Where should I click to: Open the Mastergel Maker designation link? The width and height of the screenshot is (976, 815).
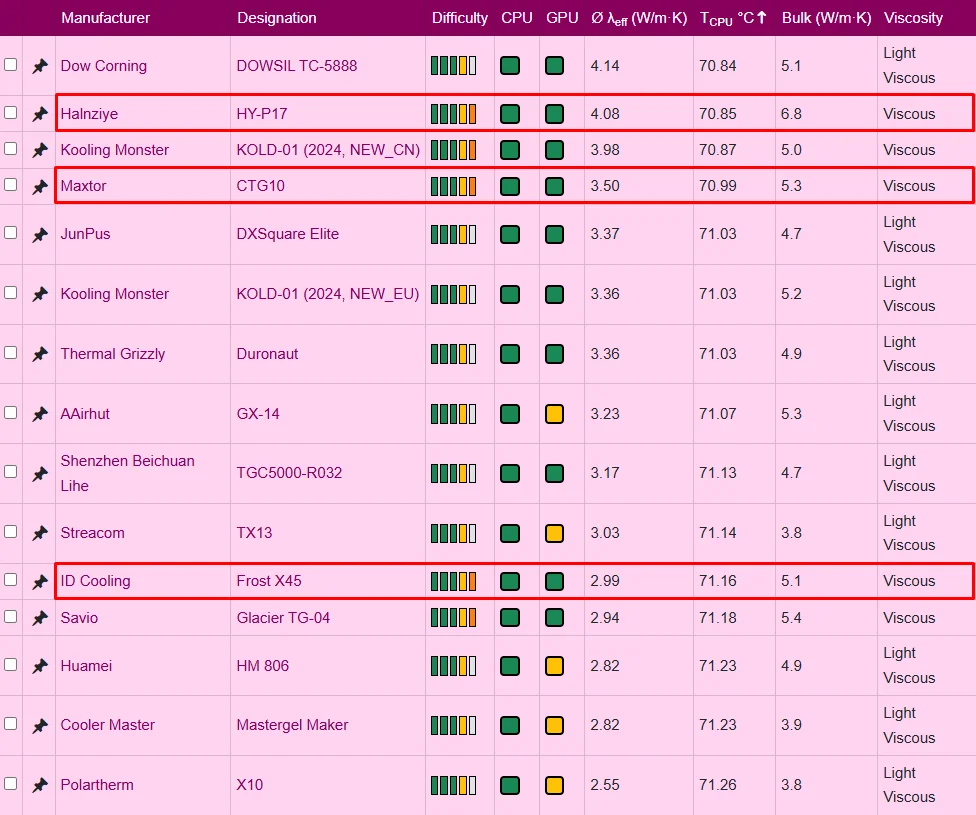[x=292, y=725]
